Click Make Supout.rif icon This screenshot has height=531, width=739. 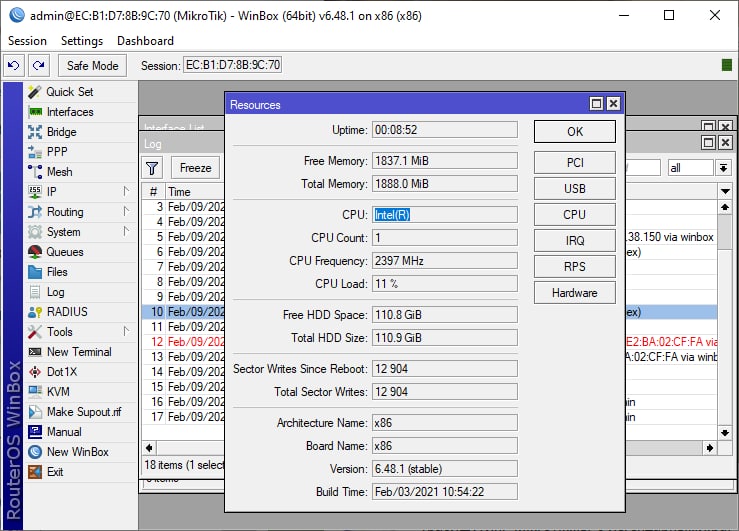[x=35, y=412]
